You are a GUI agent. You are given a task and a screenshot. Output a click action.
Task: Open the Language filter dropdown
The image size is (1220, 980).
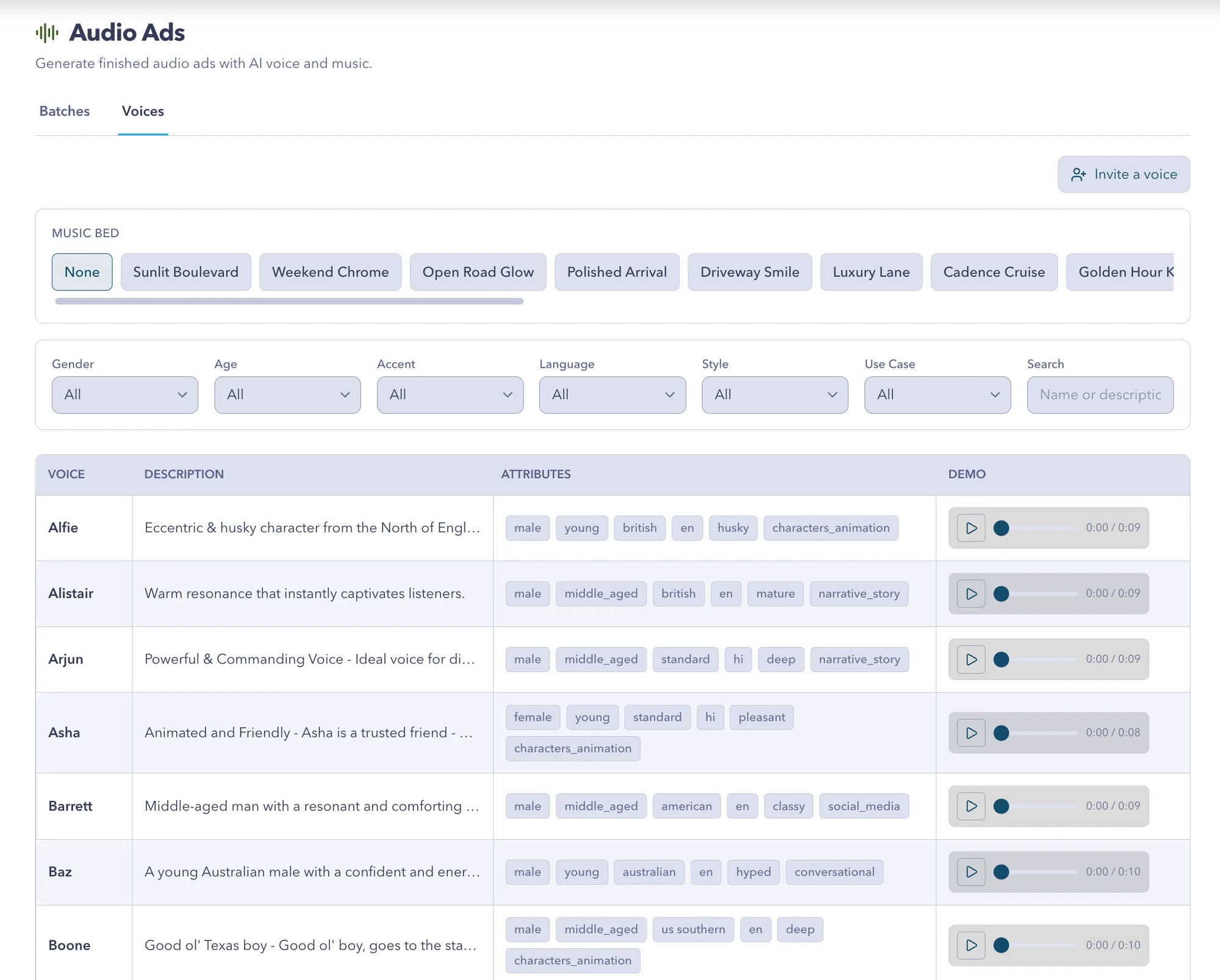612,395
